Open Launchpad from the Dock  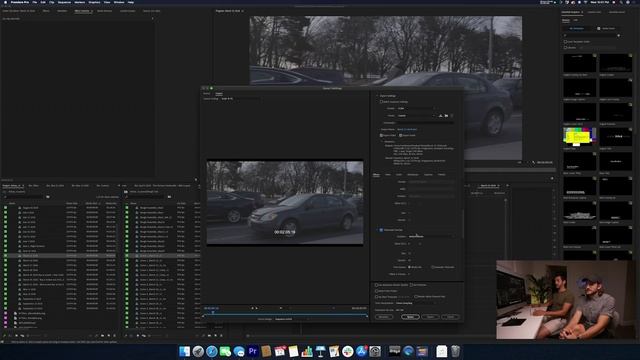click(x=198, y=351)
